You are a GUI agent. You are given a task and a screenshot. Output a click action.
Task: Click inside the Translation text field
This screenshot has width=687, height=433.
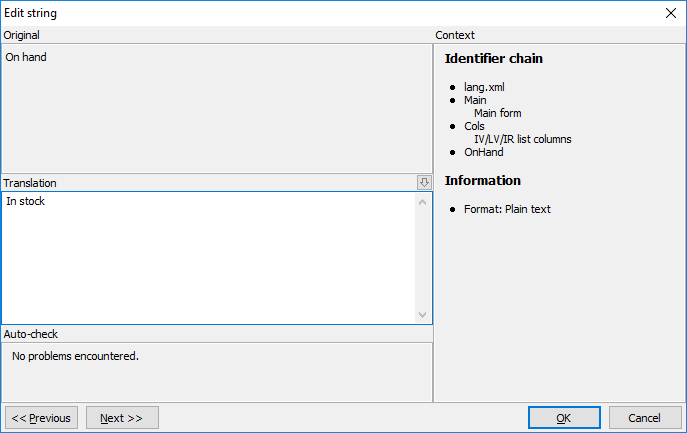pyautogui.click(x=200, y=260)
